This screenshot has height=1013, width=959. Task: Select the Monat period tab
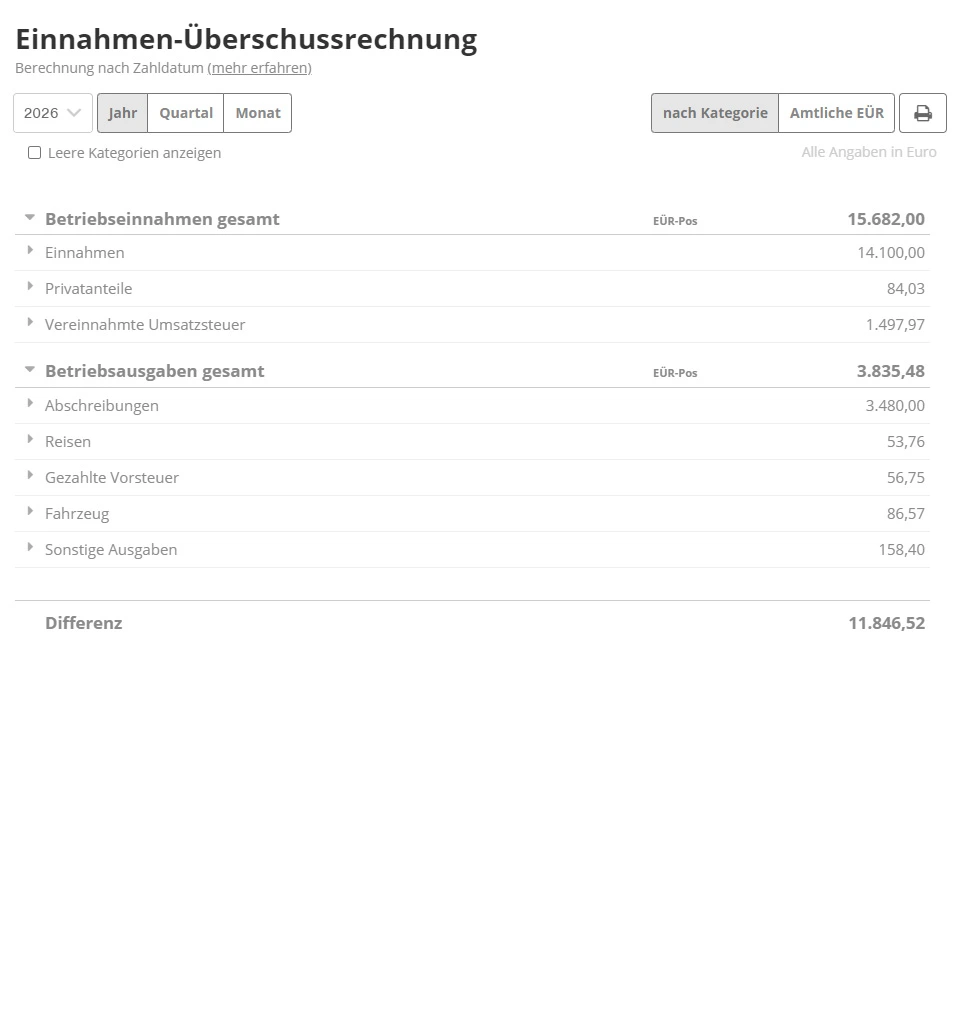(x=258, y=113)
